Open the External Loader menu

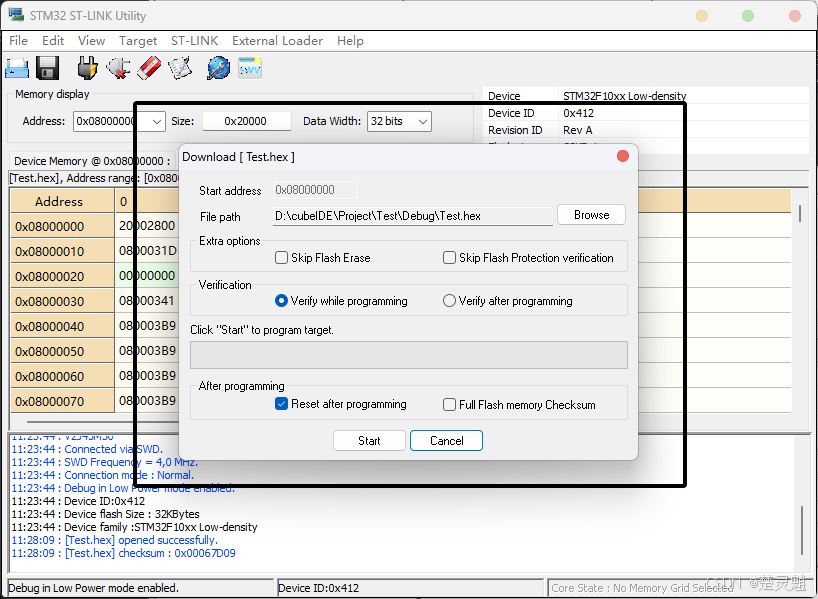tap(278, 41)
